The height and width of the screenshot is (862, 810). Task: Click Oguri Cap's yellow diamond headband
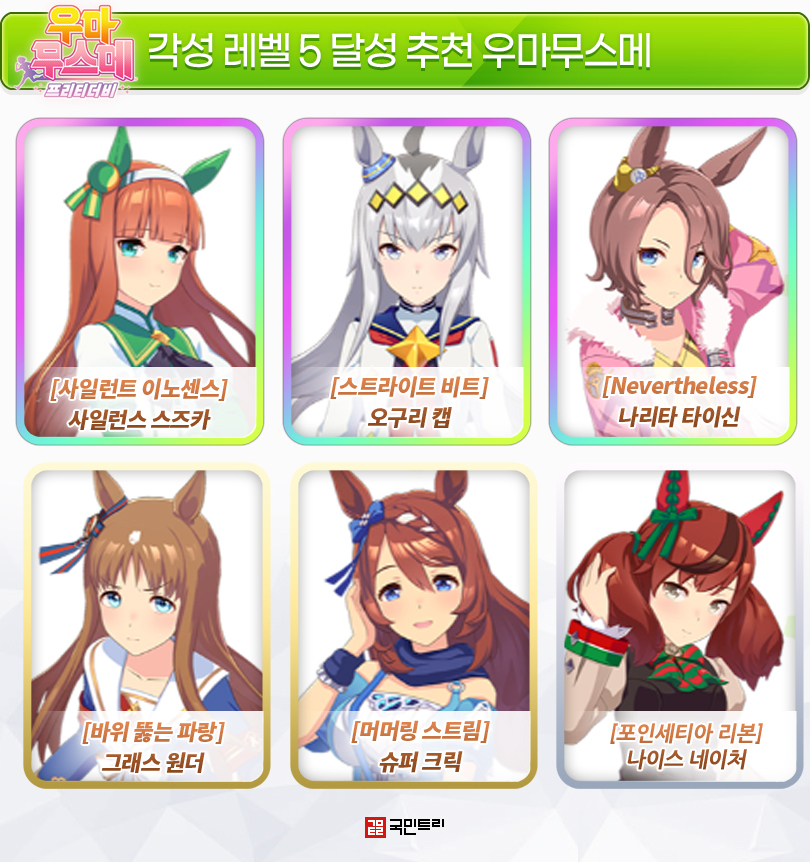(x=417, y=196)
